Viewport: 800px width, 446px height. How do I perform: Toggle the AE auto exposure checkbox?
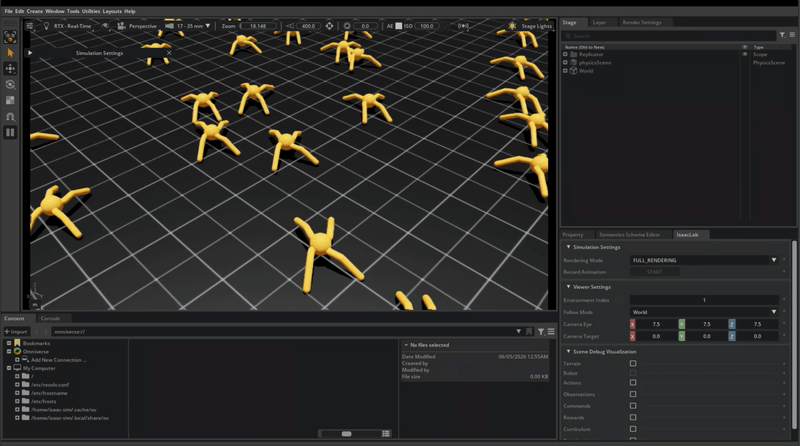pyautogui.click(x=399, y=26)
